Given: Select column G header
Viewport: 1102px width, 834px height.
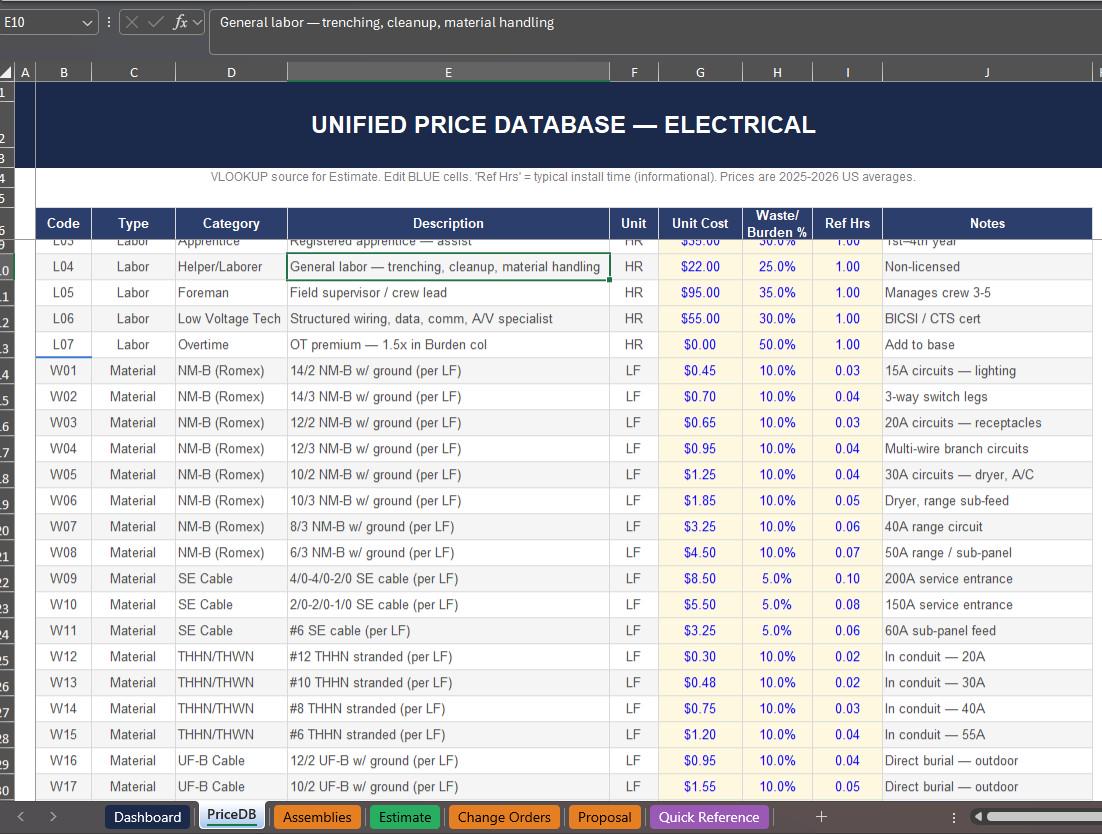Looking at the screenshot, I should tap(700, 72).
